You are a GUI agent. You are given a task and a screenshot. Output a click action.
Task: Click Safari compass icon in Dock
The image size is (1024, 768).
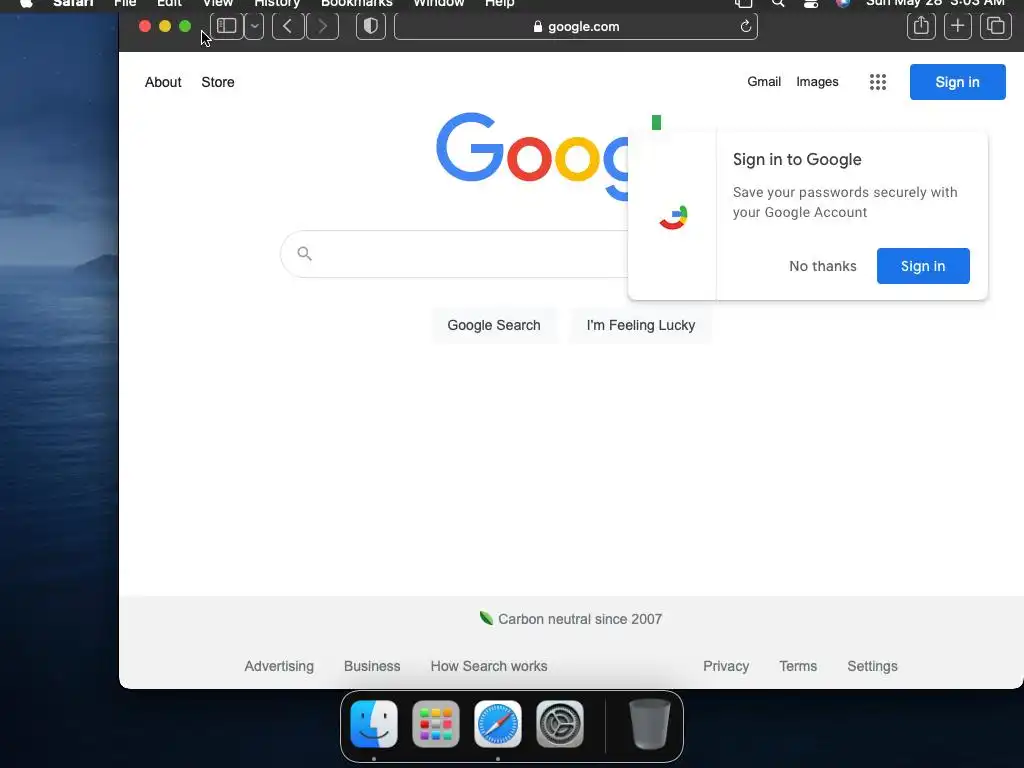click(498, 724)
